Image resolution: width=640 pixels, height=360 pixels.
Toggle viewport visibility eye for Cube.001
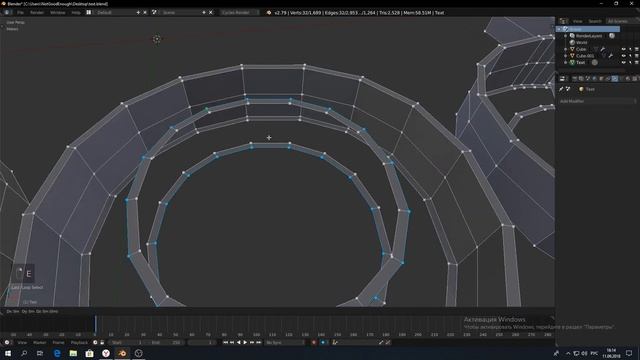tap(624, 56)
